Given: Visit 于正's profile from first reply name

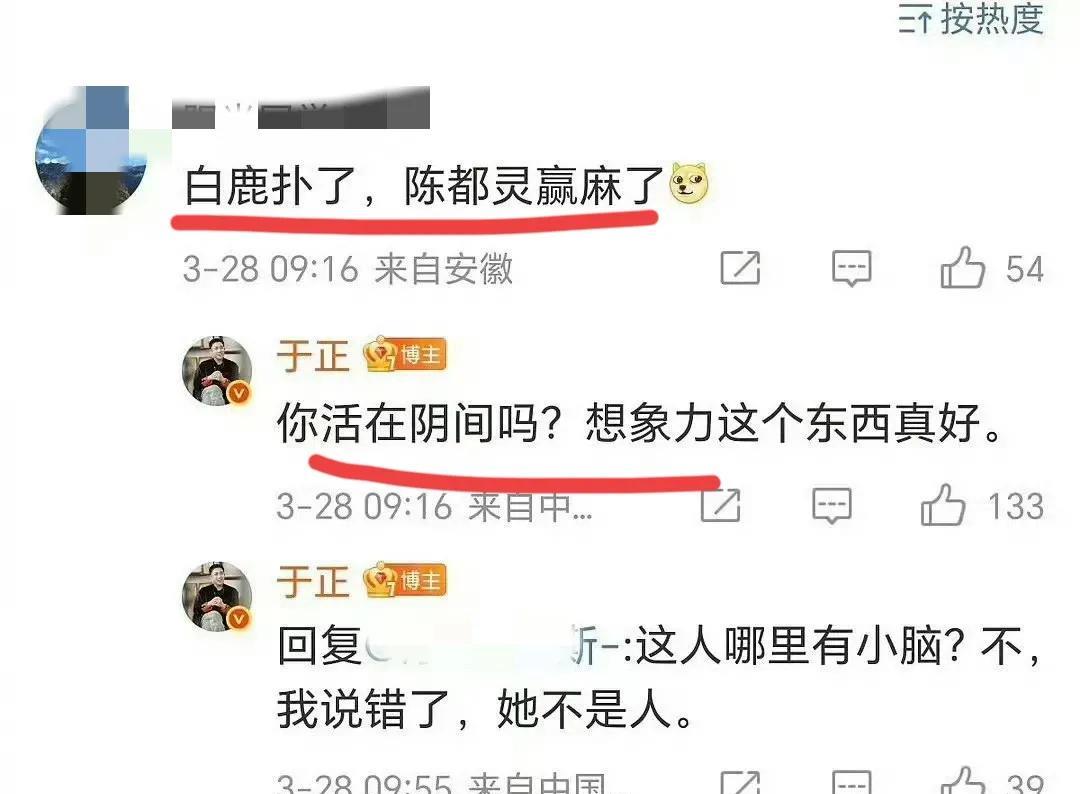Looking at the screenshot, I should point(313,356).
